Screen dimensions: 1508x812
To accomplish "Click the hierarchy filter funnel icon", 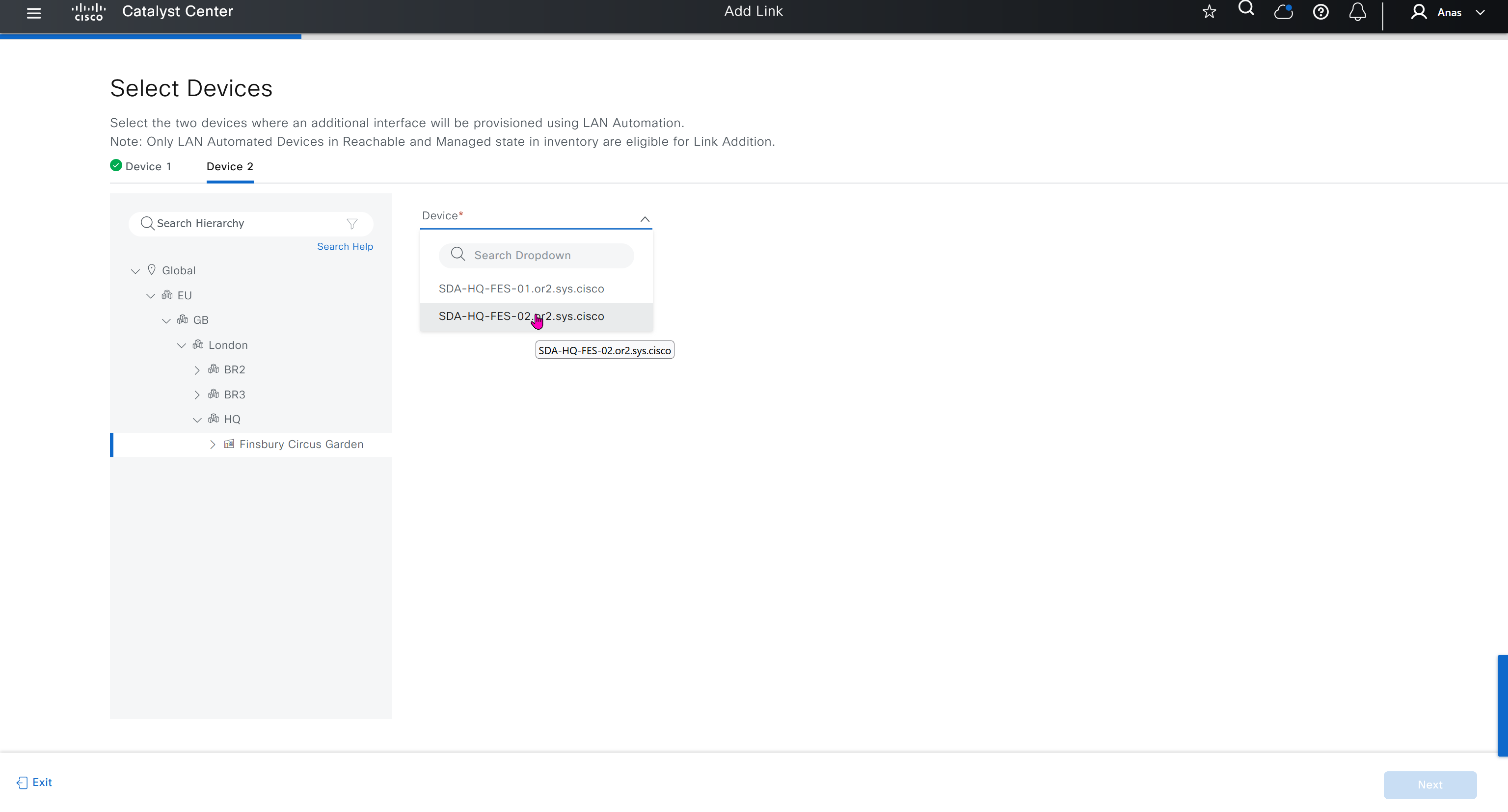I will pos(352,223).
